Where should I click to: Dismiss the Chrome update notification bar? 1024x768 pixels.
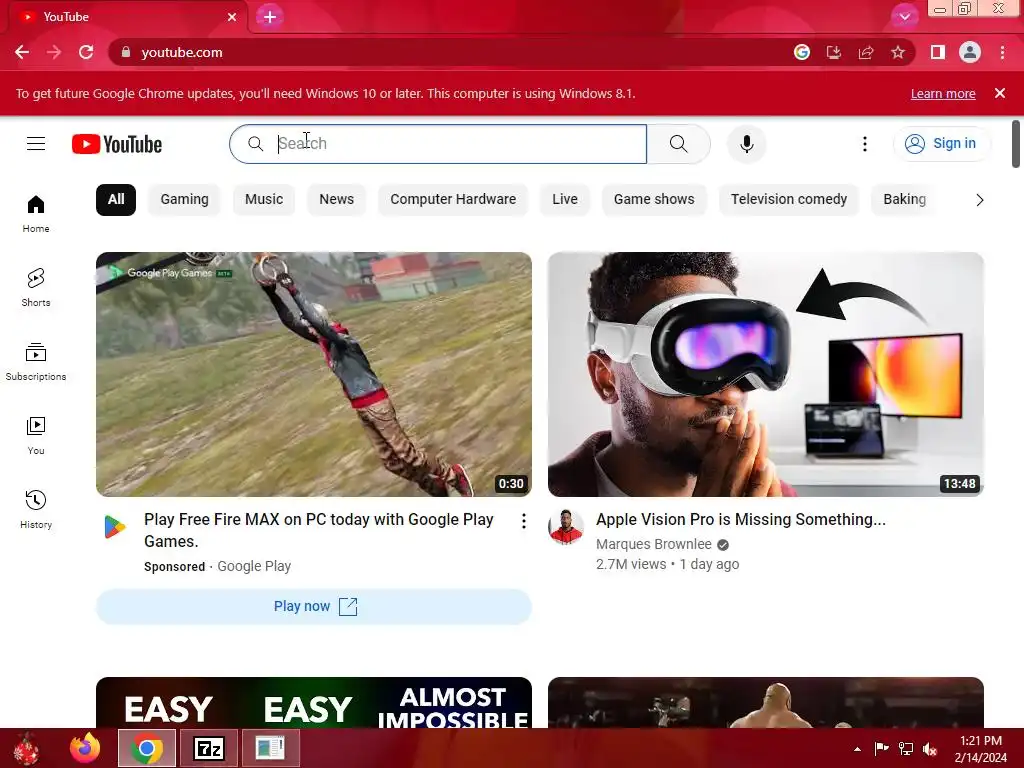click(1000, 93)
